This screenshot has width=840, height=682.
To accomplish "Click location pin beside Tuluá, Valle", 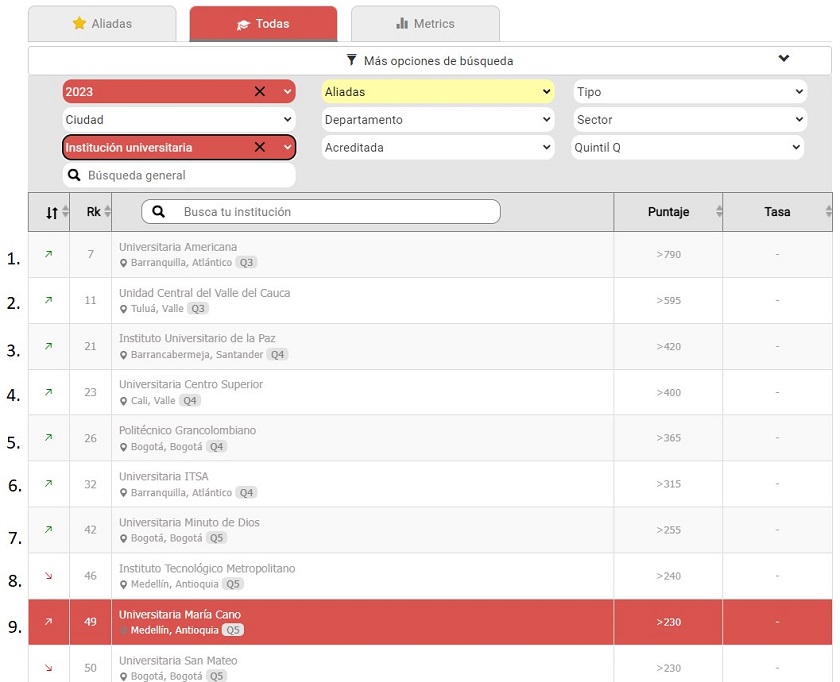I will (123, 309).
